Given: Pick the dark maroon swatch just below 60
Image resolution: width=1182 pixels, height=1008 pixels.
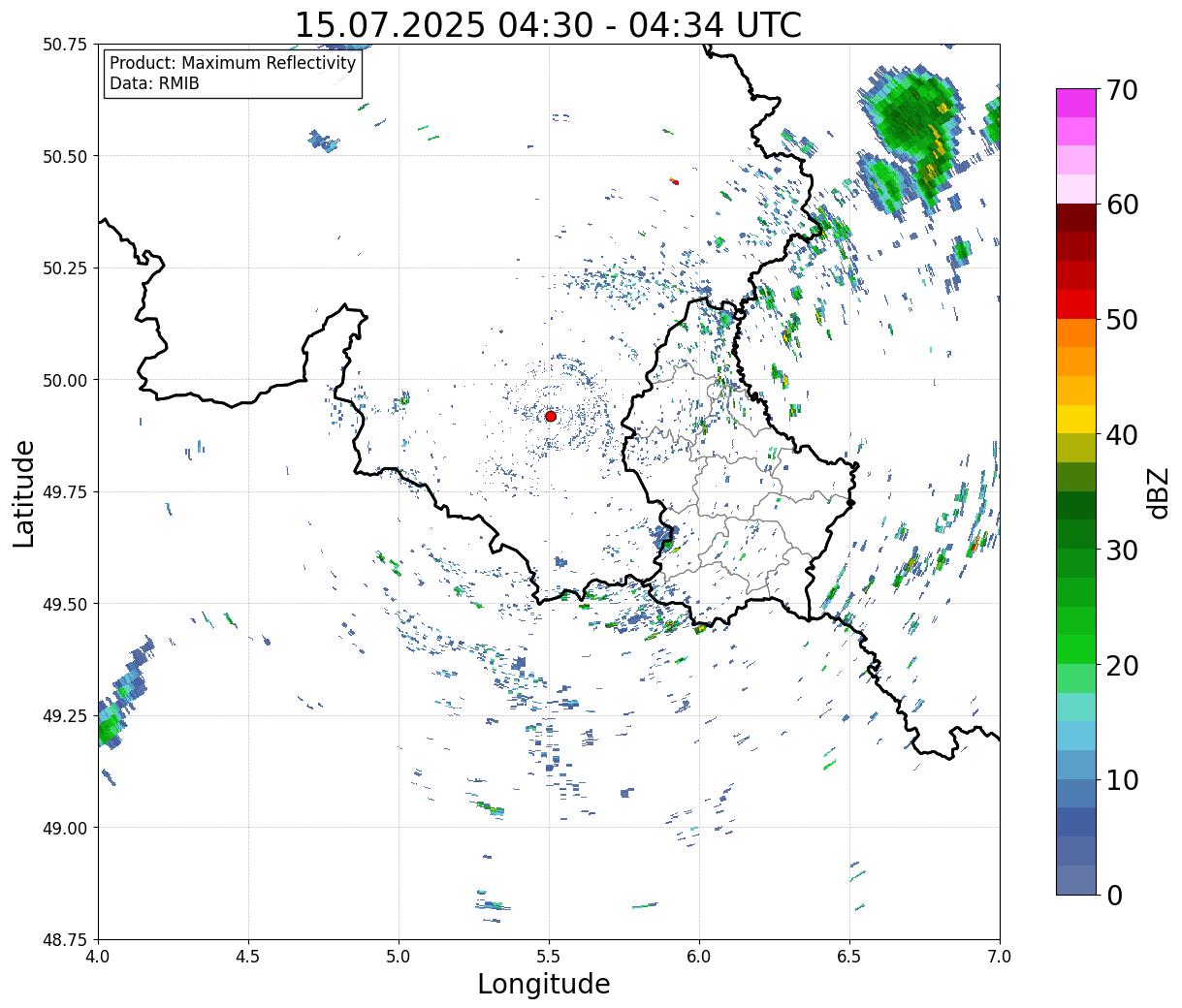Looking at the screenshot, I should pos(1076,217).
